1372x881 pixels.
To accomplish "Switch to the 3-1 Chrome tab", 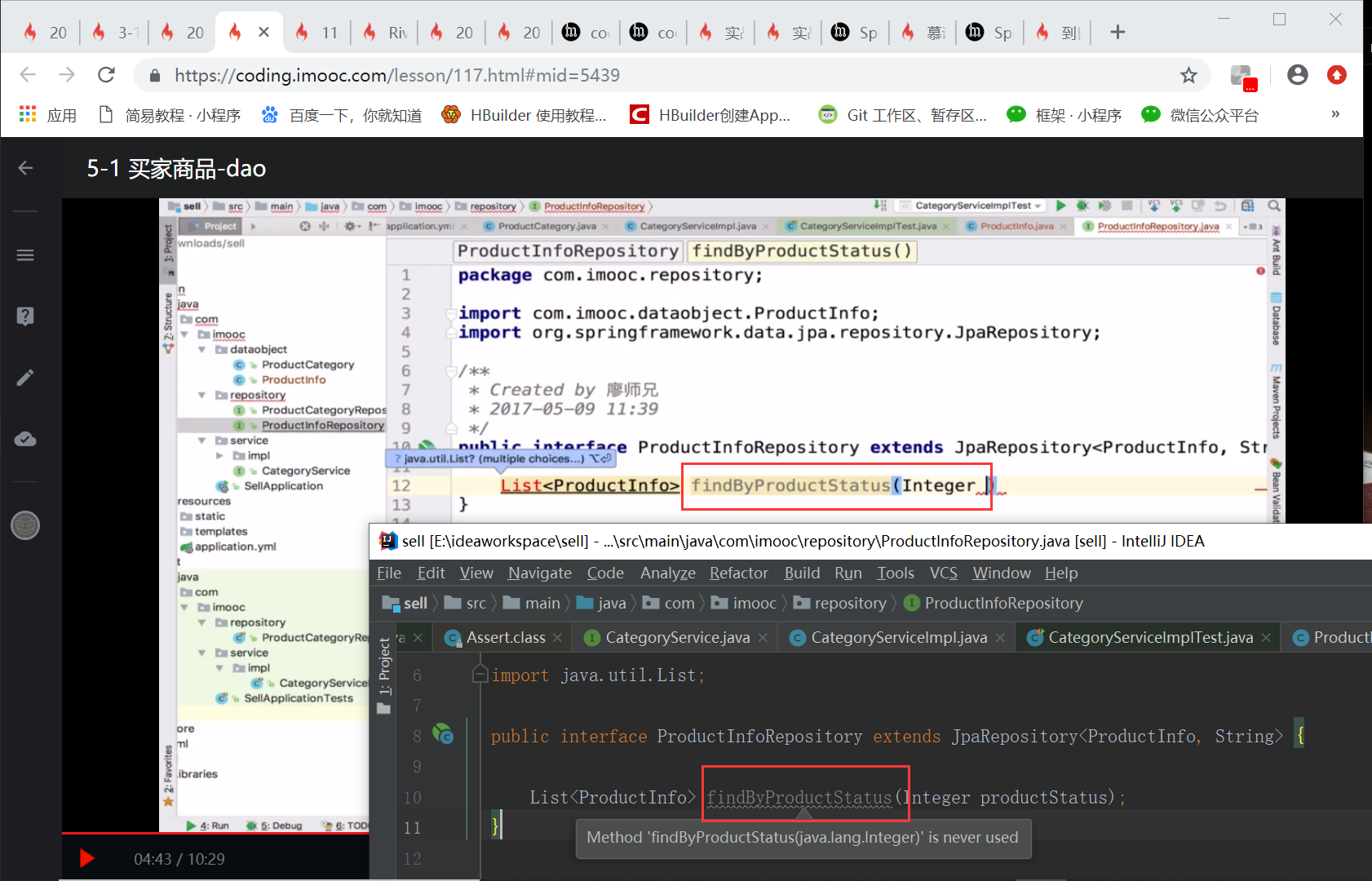I will click(116, 33).
